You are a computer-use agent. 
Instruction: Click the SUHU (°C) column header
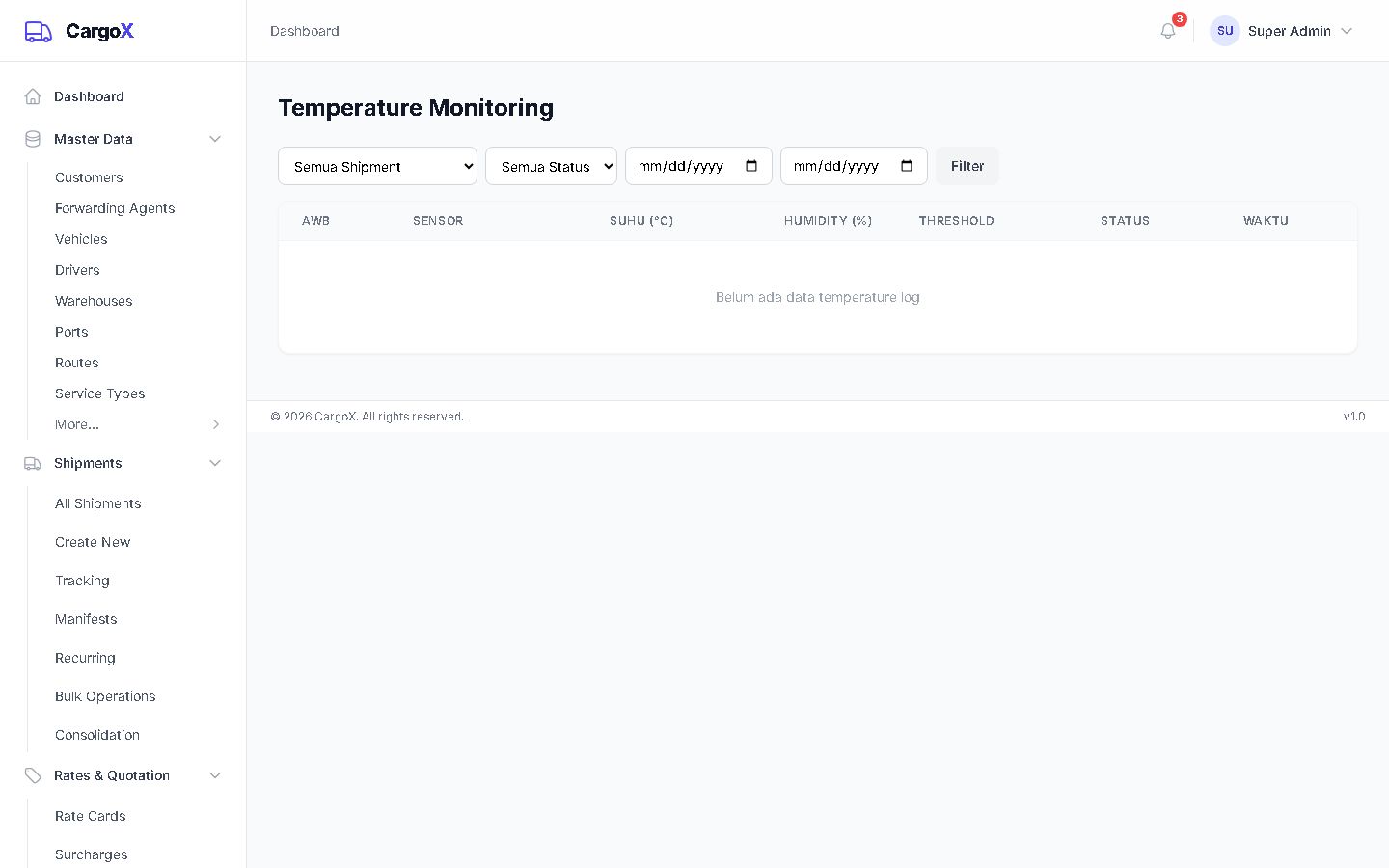coord(641,221)
